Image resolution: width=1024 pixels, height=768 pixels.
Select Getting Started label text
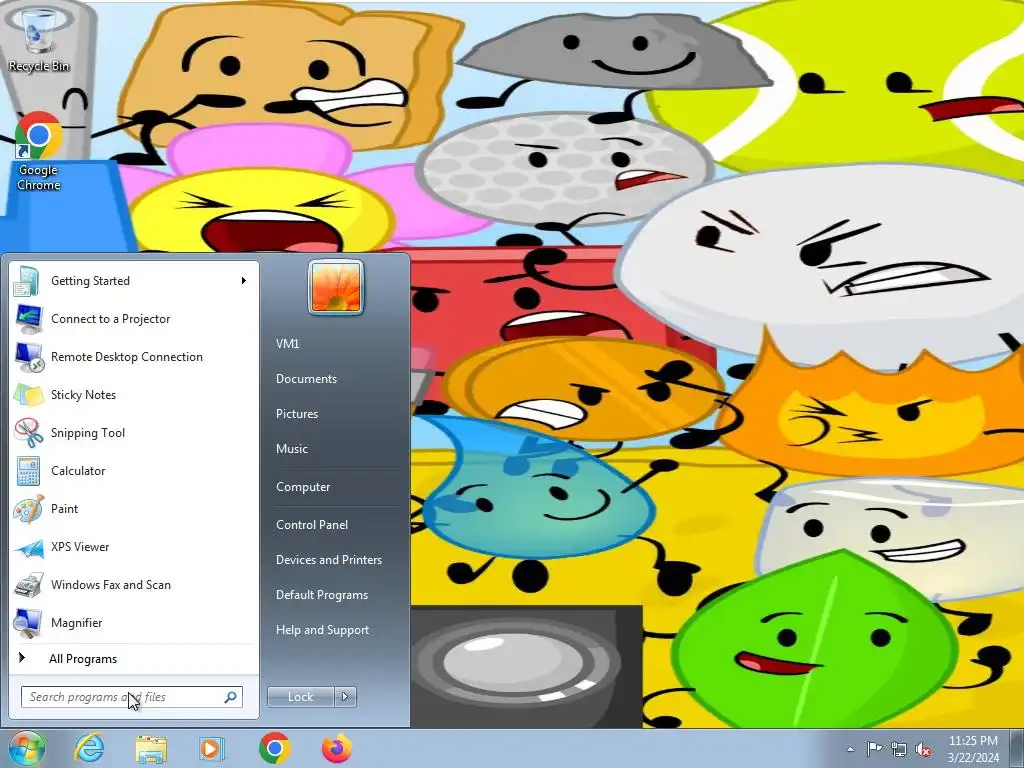[x=90, y=281]
